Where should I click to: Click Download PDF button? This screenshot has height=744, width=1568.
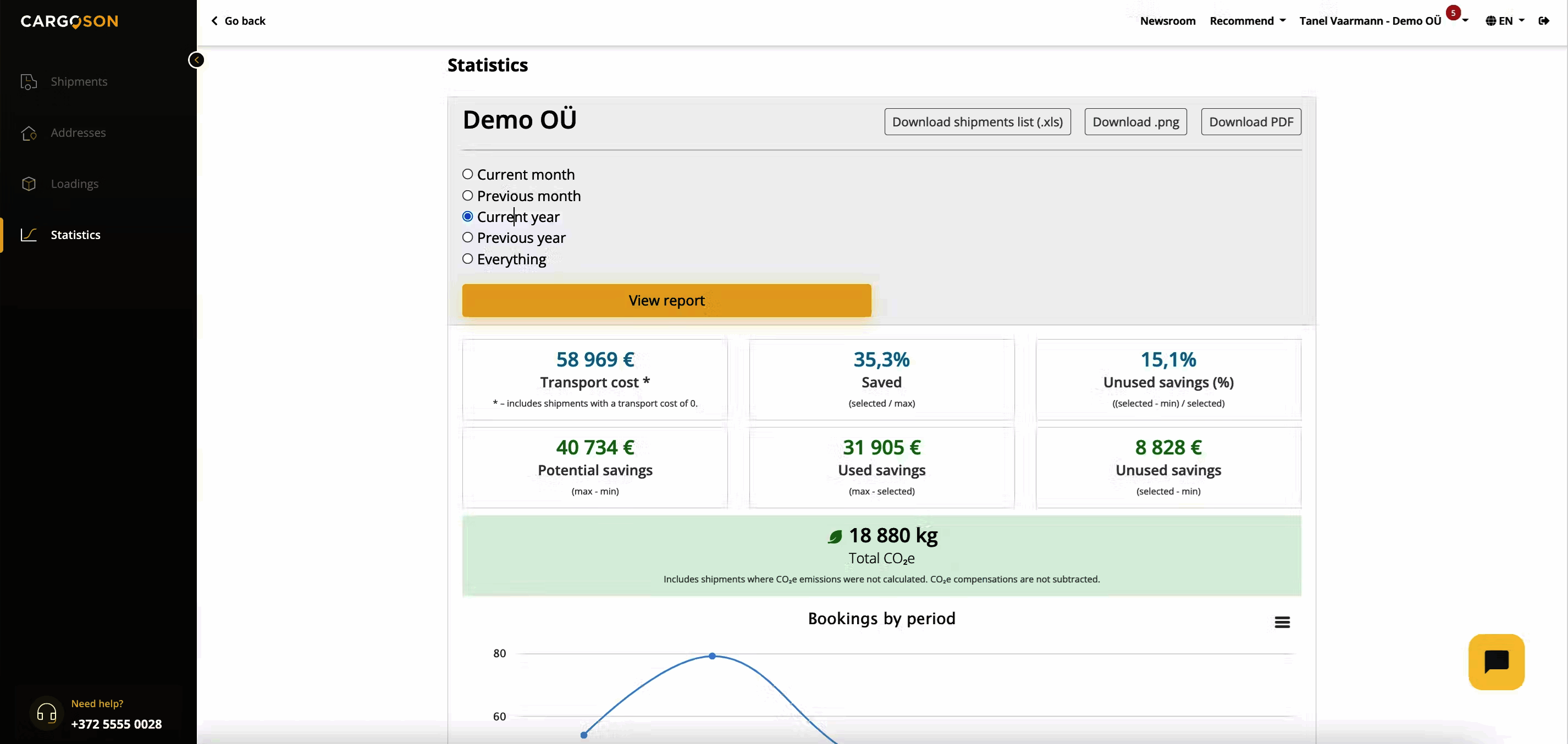1250,121
